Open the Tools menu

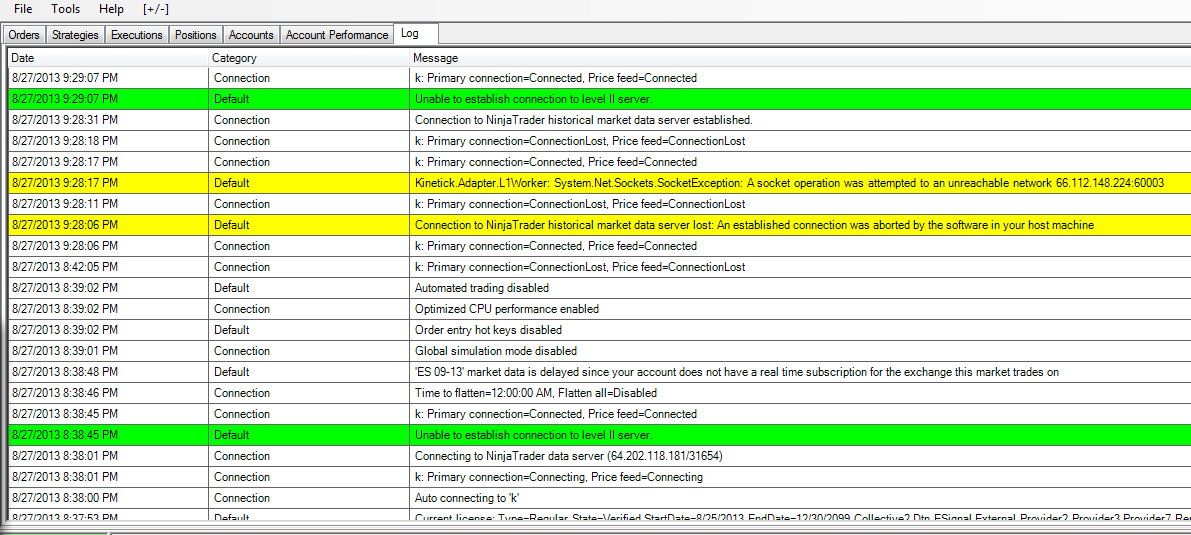coord(65,9)
